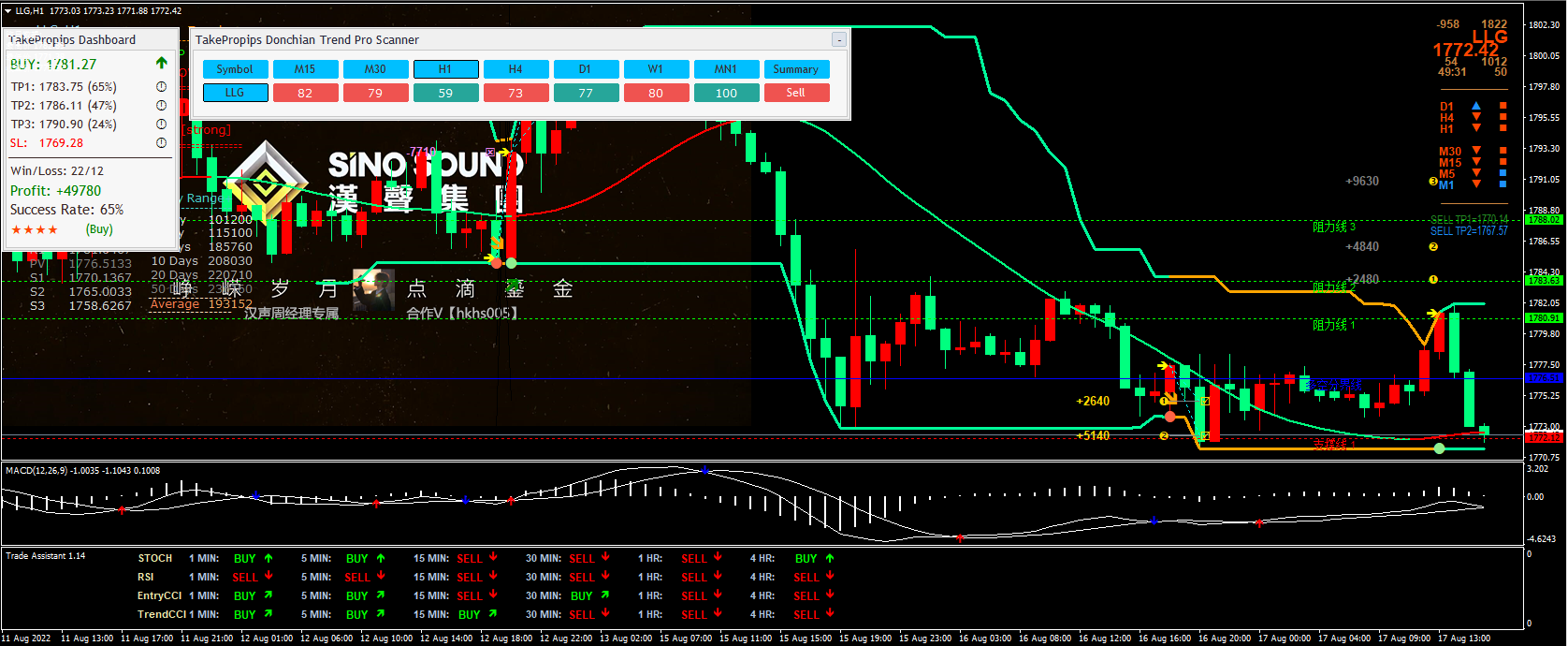Click the green D1 value 77 cell

586,93
